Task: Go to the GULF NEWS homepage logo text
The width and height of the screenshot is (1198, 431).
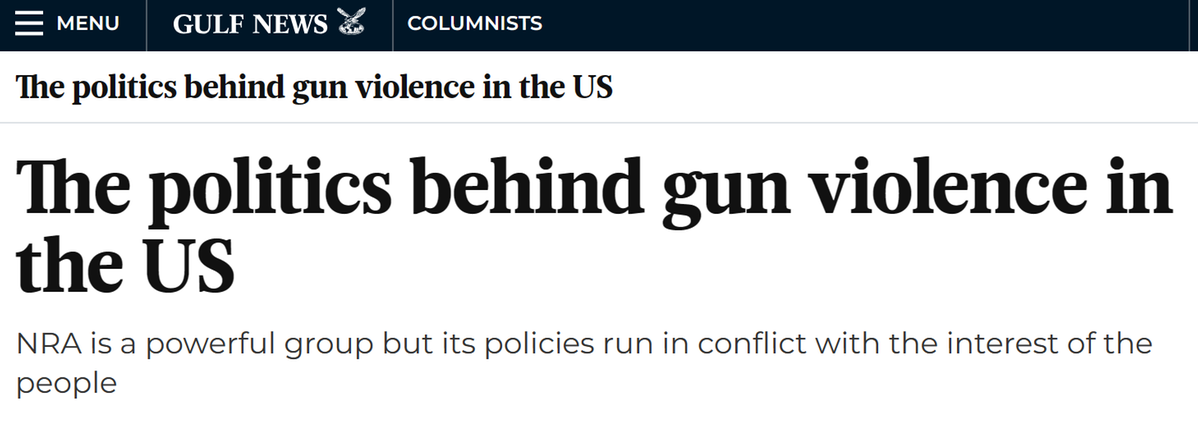Action: tap(250, 24)
